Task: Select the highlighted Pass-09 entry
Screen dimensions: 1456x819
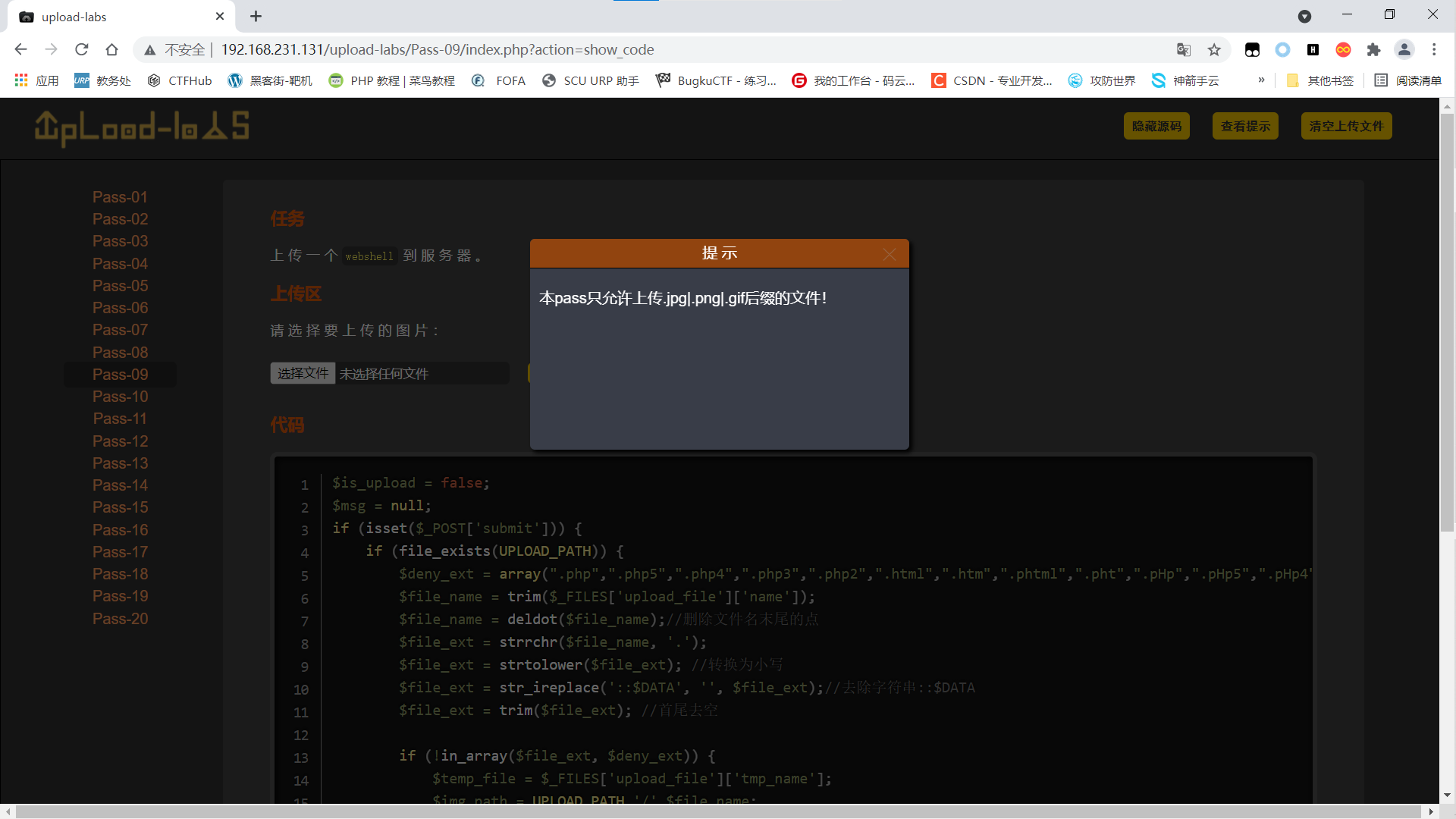Action: coord(120,375)
